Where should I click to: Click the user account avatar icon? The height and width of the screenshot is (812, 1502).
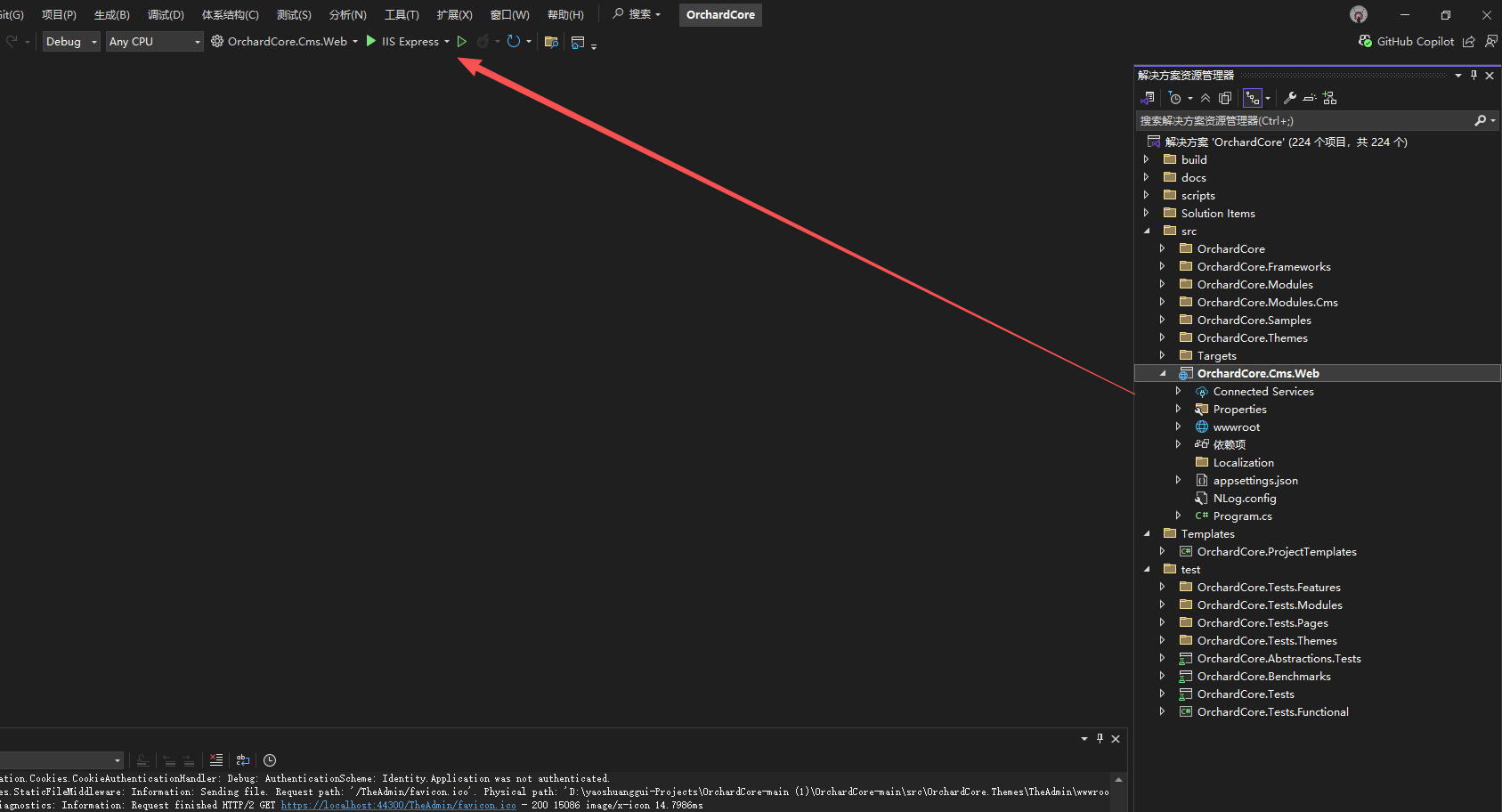pos(1359,14)
